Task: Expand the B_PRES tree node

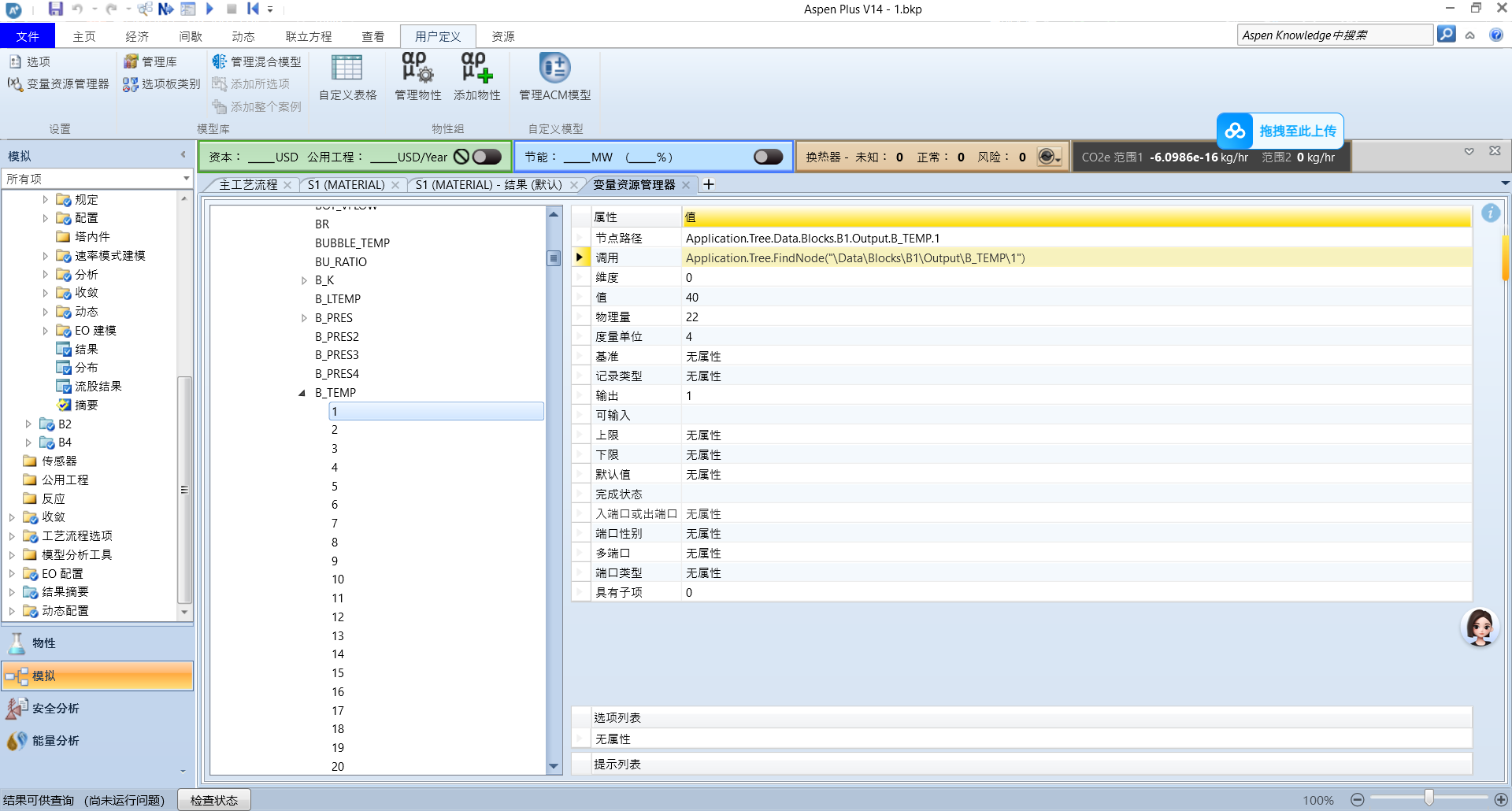Action: (x=304, y=318)
